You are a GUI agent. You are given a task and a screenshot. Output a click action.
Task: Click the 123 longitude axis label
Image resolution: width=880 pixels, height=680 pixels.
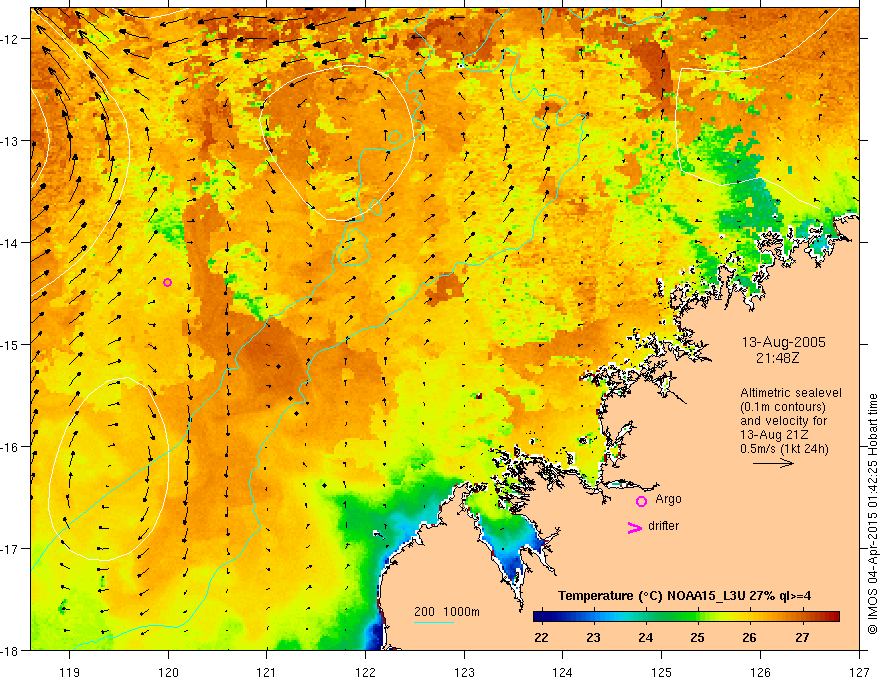(464, 672)
